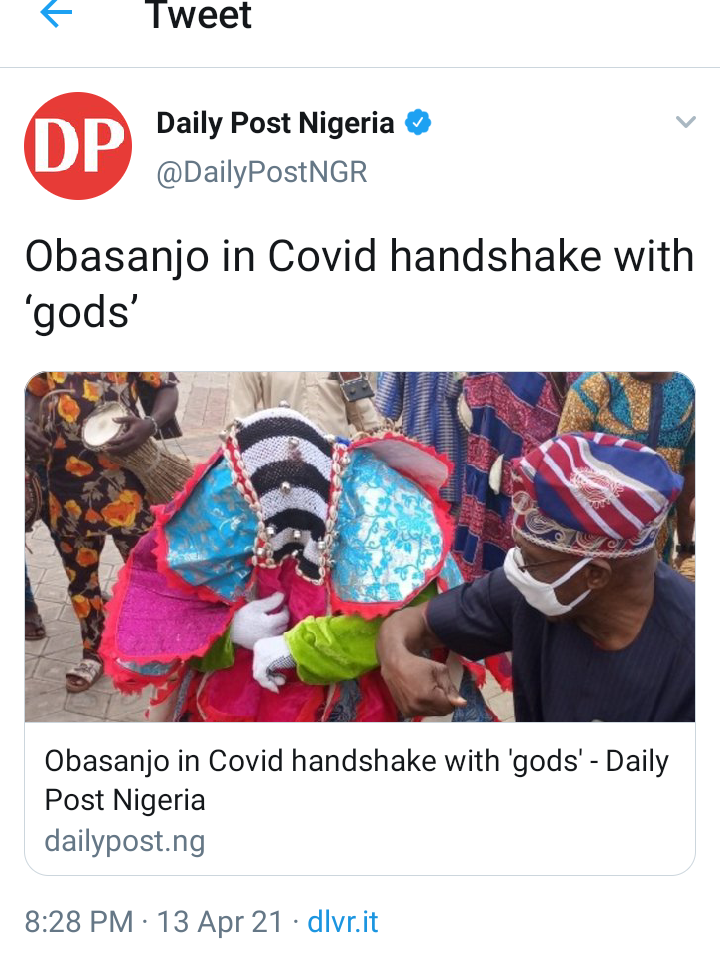720x964 pixels.
Task: Click the 8:28 PM timestamp
Action: coord(79,922)
